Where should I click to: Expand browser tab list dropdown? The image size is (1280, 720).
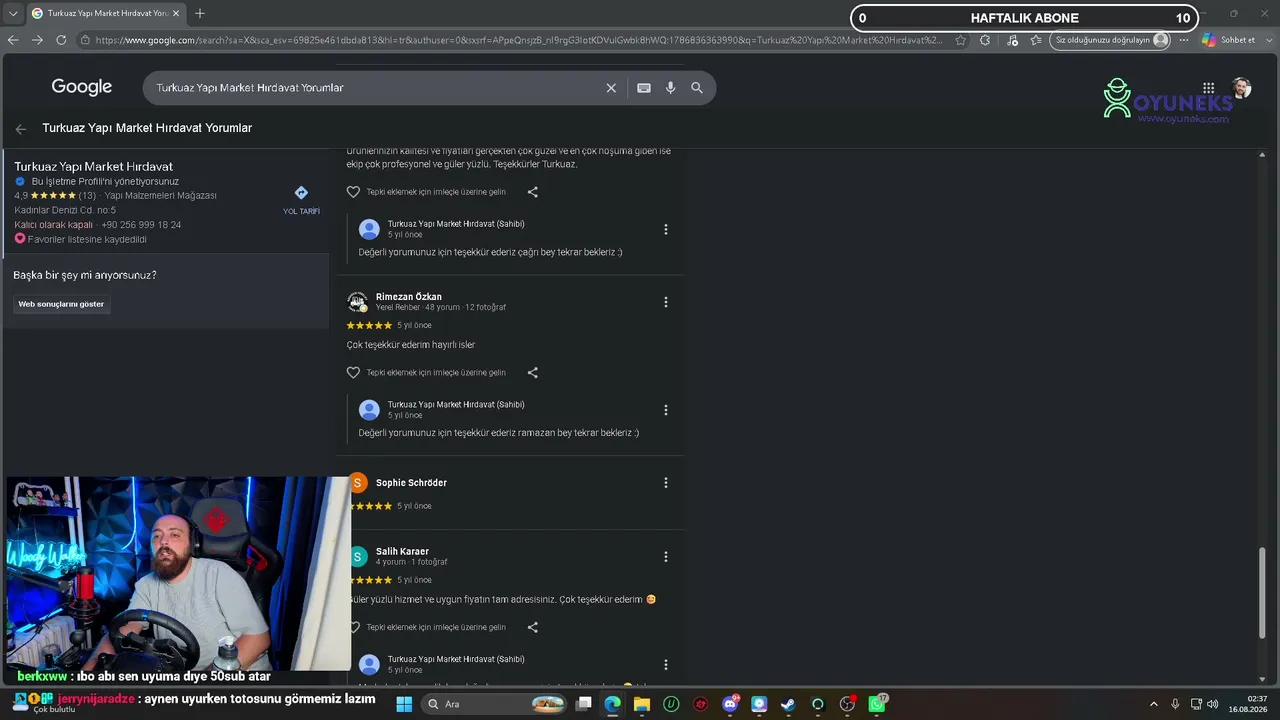click(13, 14)
